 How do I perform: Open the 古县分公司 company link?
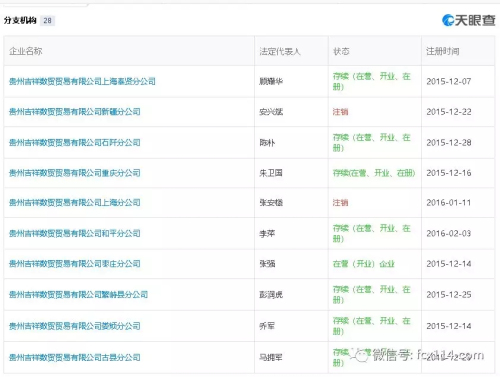point(74,357)
